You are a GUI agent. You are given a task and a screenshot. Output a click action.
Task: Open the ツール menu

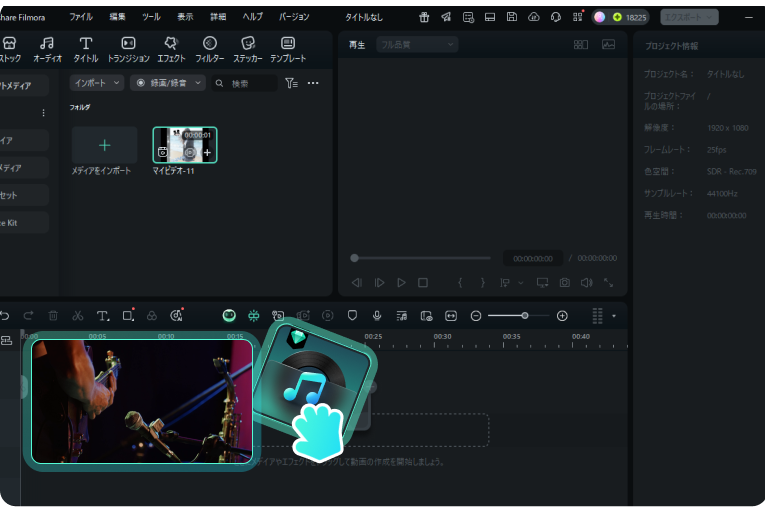click(151, 17)
